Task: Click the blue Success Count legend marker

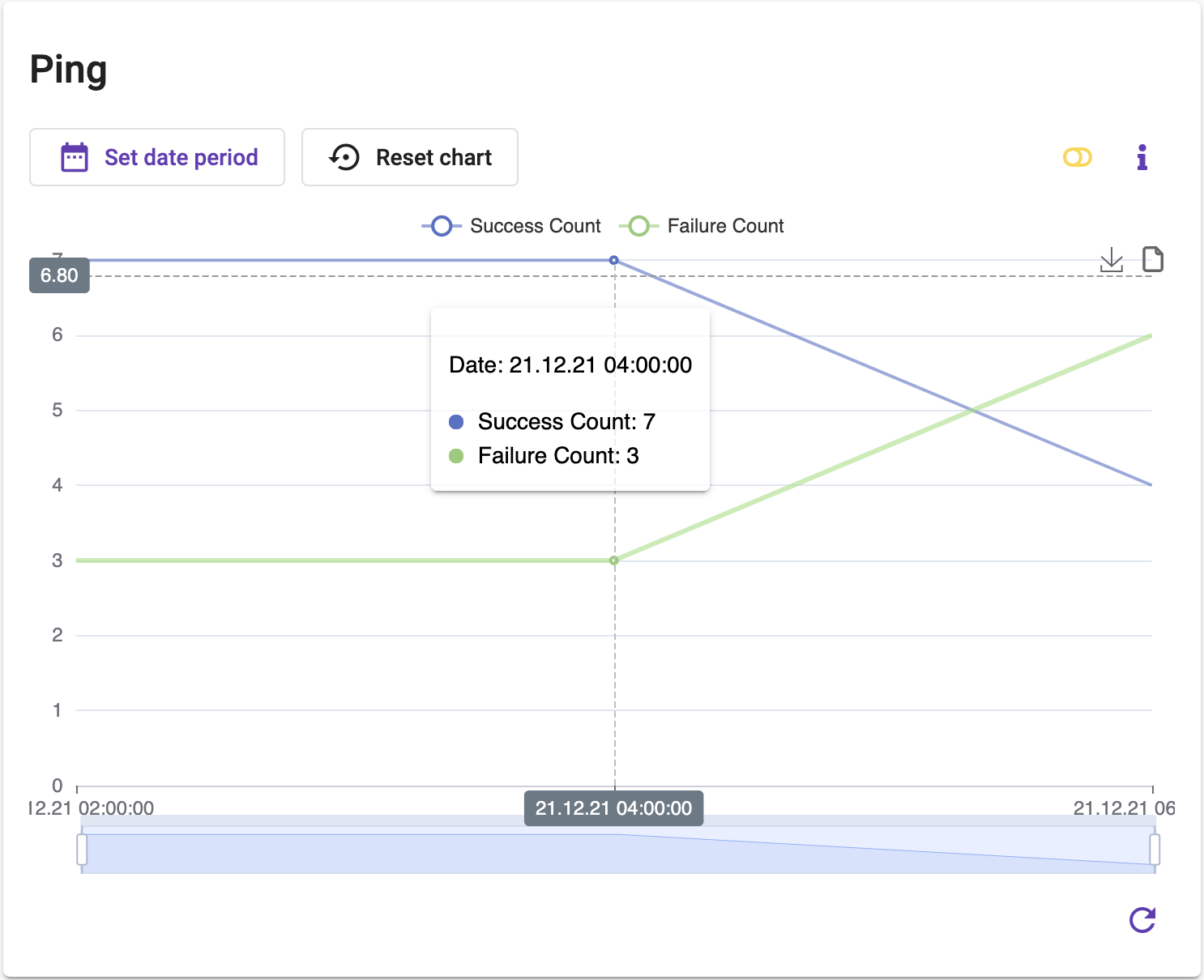Action: pyautogui.click(x=442, y=226)
